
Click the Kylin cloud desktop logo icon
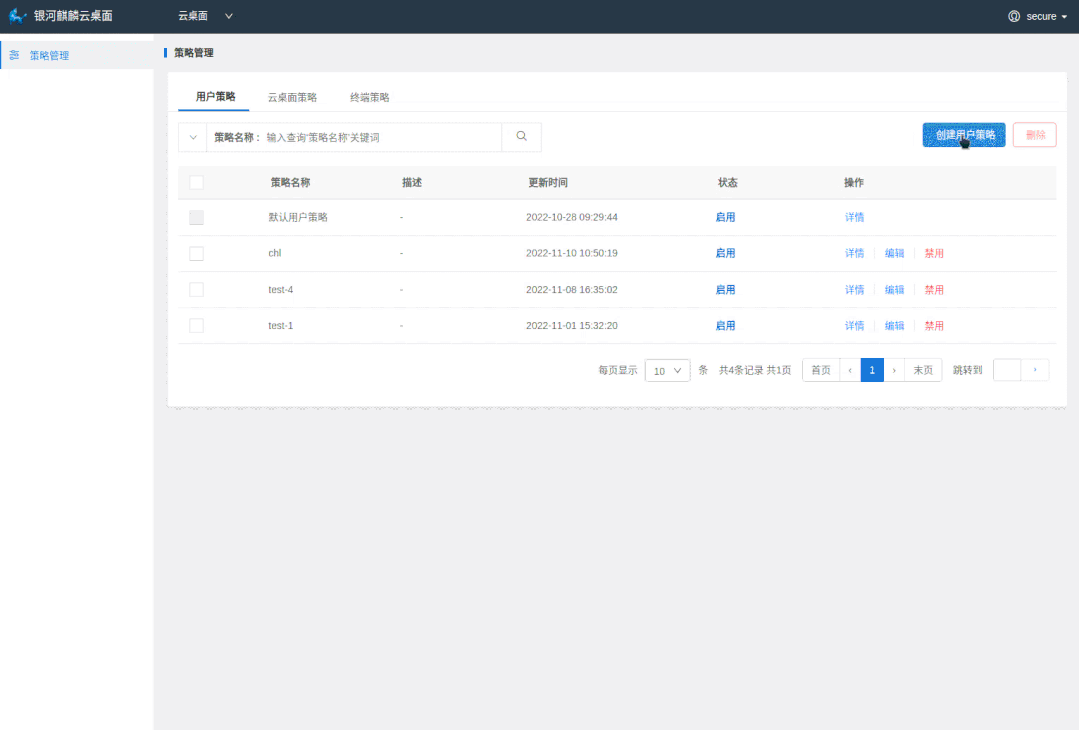tap(18, 16)
